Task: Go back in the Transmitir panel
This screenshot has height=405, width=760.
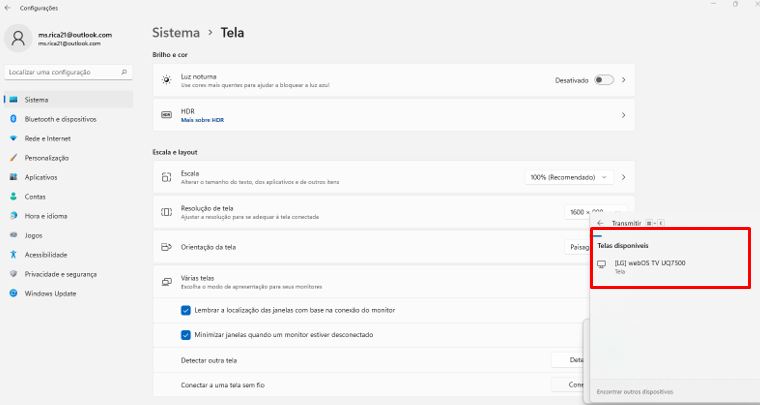Action: tap(601, 223)
